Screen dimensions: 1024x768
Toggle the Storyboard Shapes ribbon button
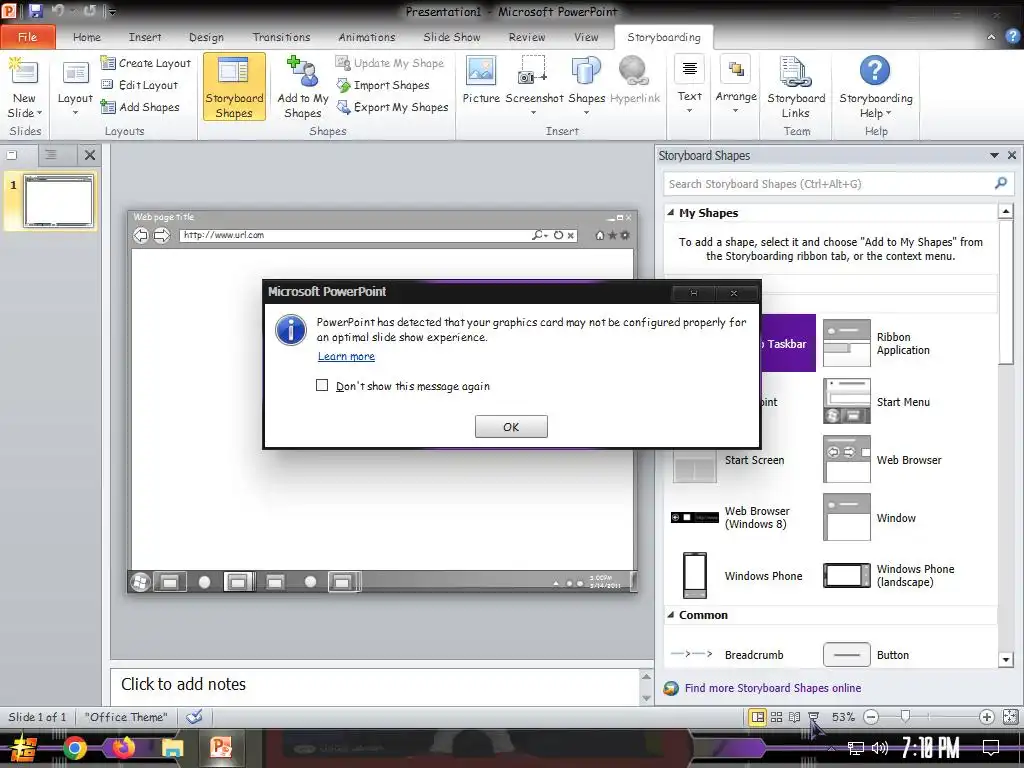234,87
